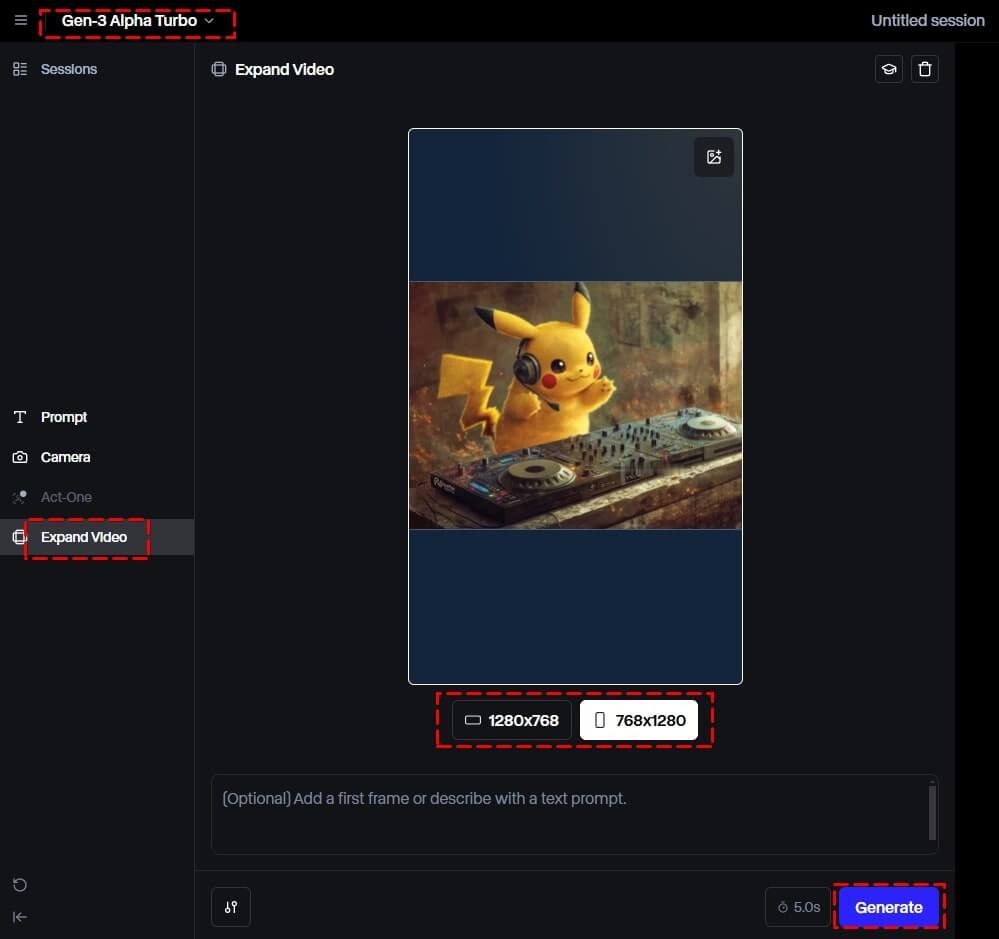Open the hamburger menu icon
This screenshot has width=999, height=939.
point(21,21)
